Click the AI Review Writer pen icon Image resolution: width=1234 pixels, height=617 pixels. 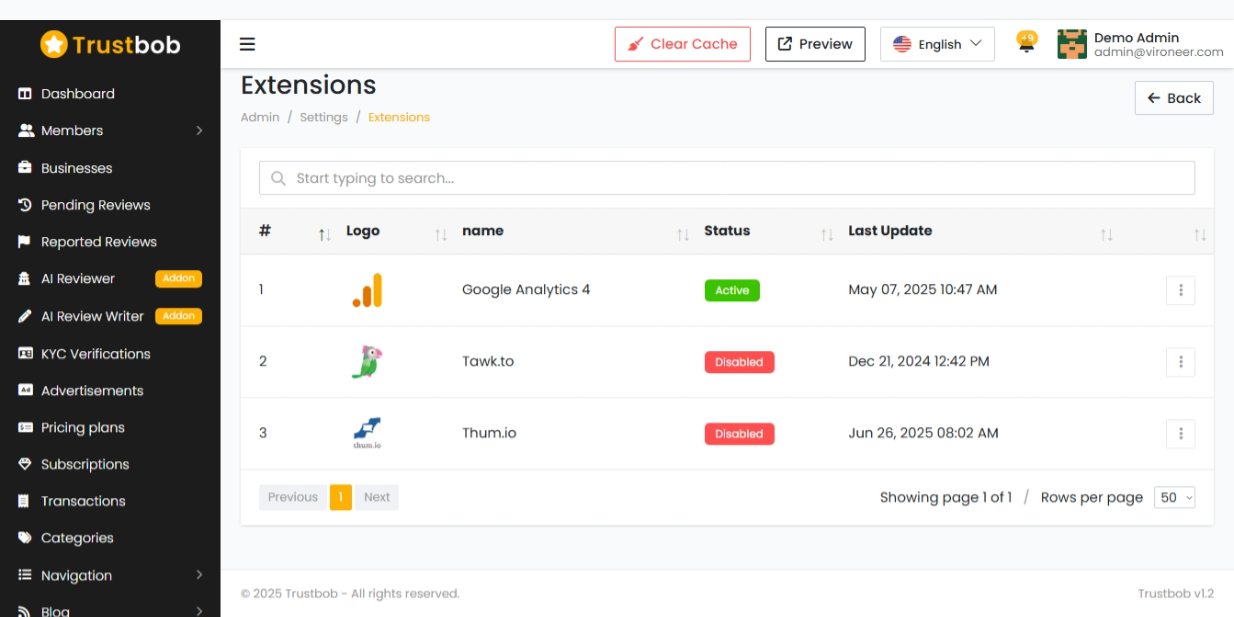[25, 316]
